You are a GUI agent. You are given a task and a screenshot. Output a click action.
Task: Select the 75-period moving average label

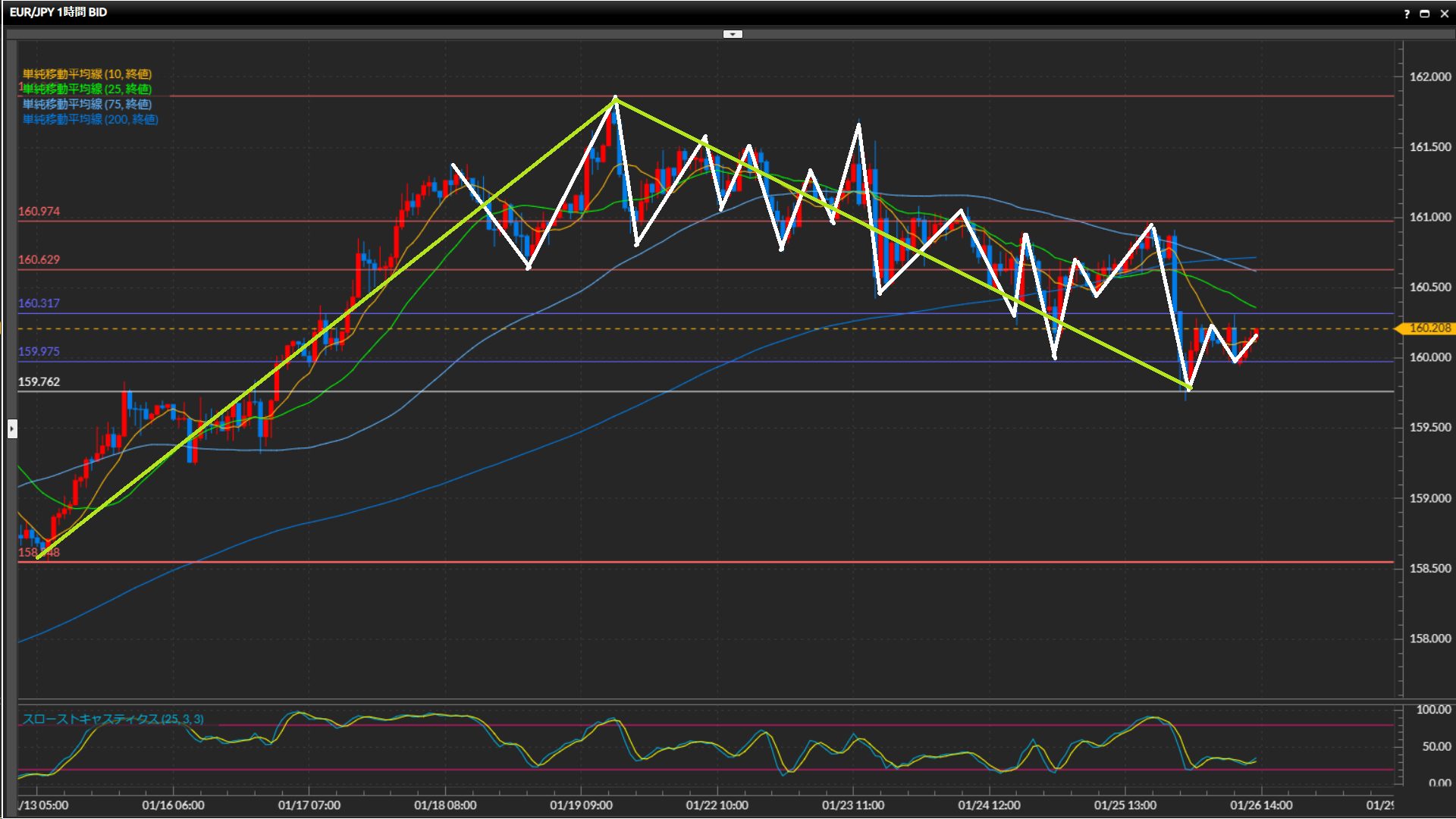tap(87, 105)
